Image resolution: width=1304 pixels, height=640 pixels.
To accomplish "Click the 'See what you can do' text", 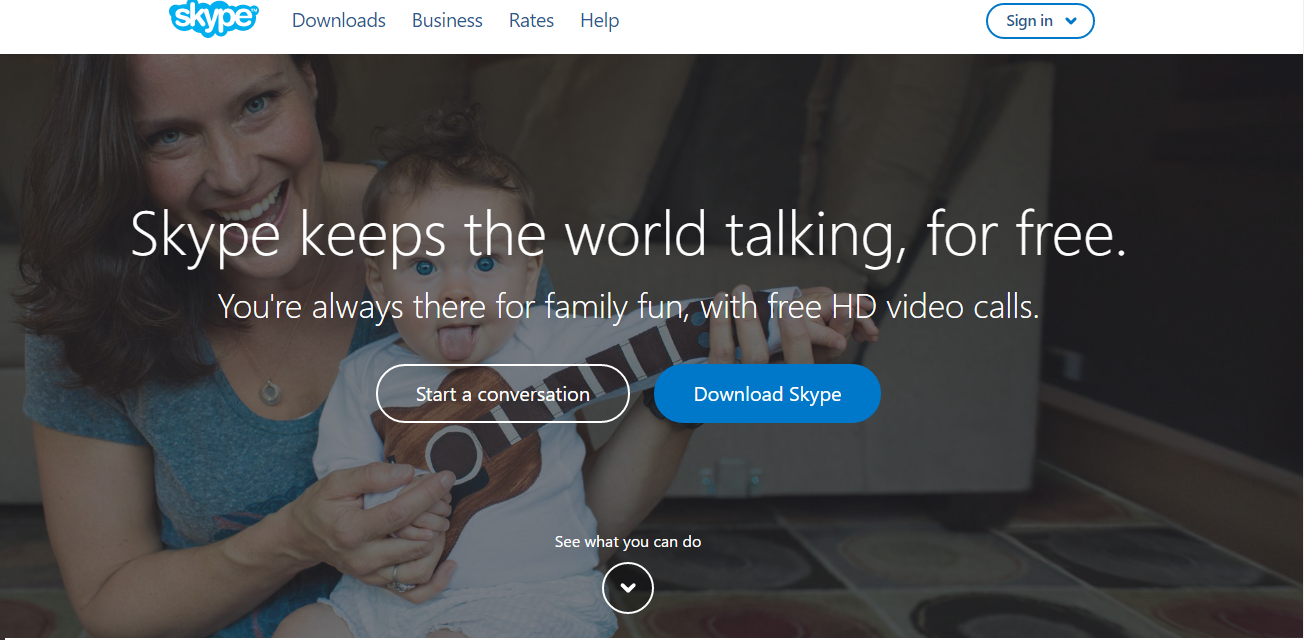I will [x=628, y=542].
